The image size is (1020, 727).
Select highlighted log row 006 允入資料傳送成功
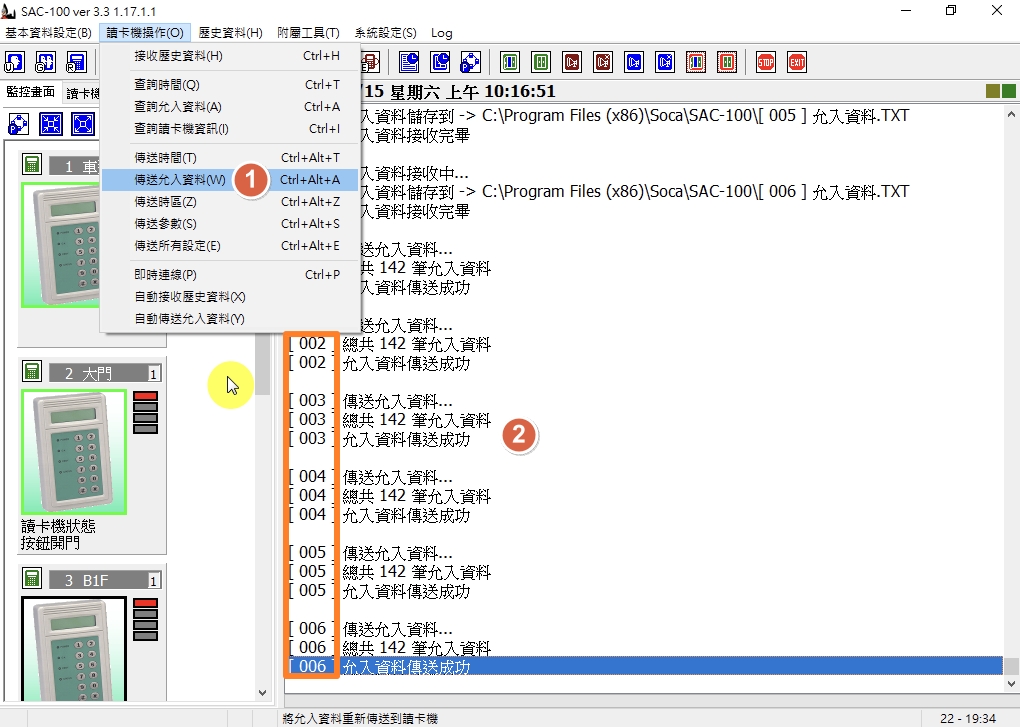(x=645, y=666)
